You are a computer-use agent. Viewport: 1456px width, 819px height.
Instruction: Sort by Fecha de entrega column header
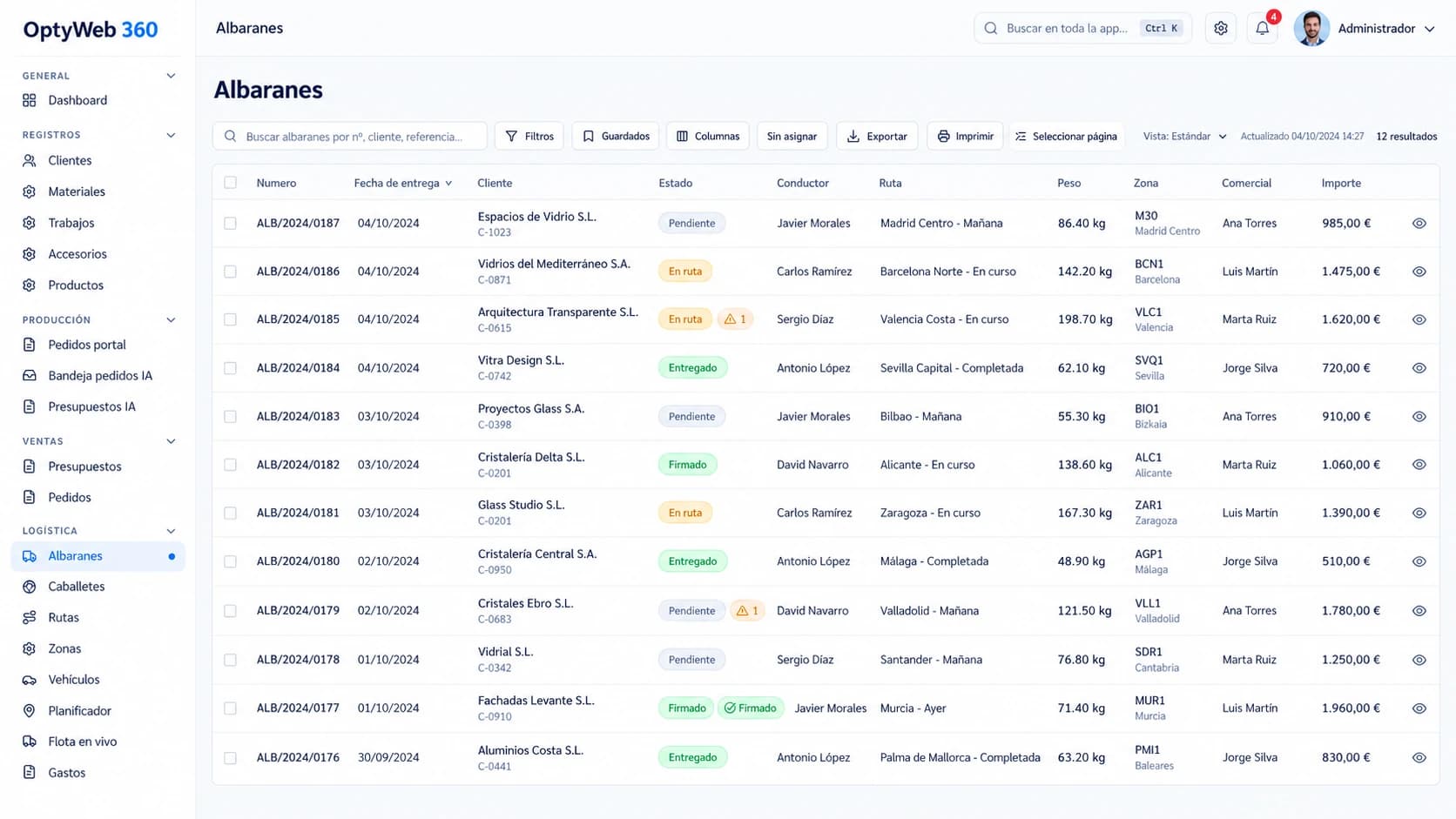[x=403, y=183]
